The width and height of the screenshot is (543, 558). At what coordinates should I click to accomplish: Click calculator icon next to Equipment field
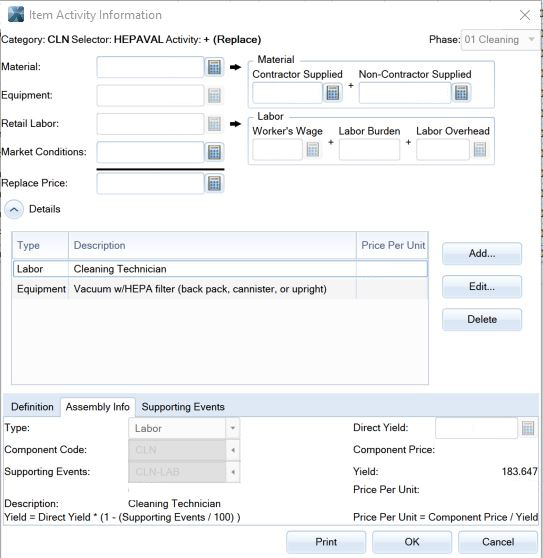tap(214, 96)
